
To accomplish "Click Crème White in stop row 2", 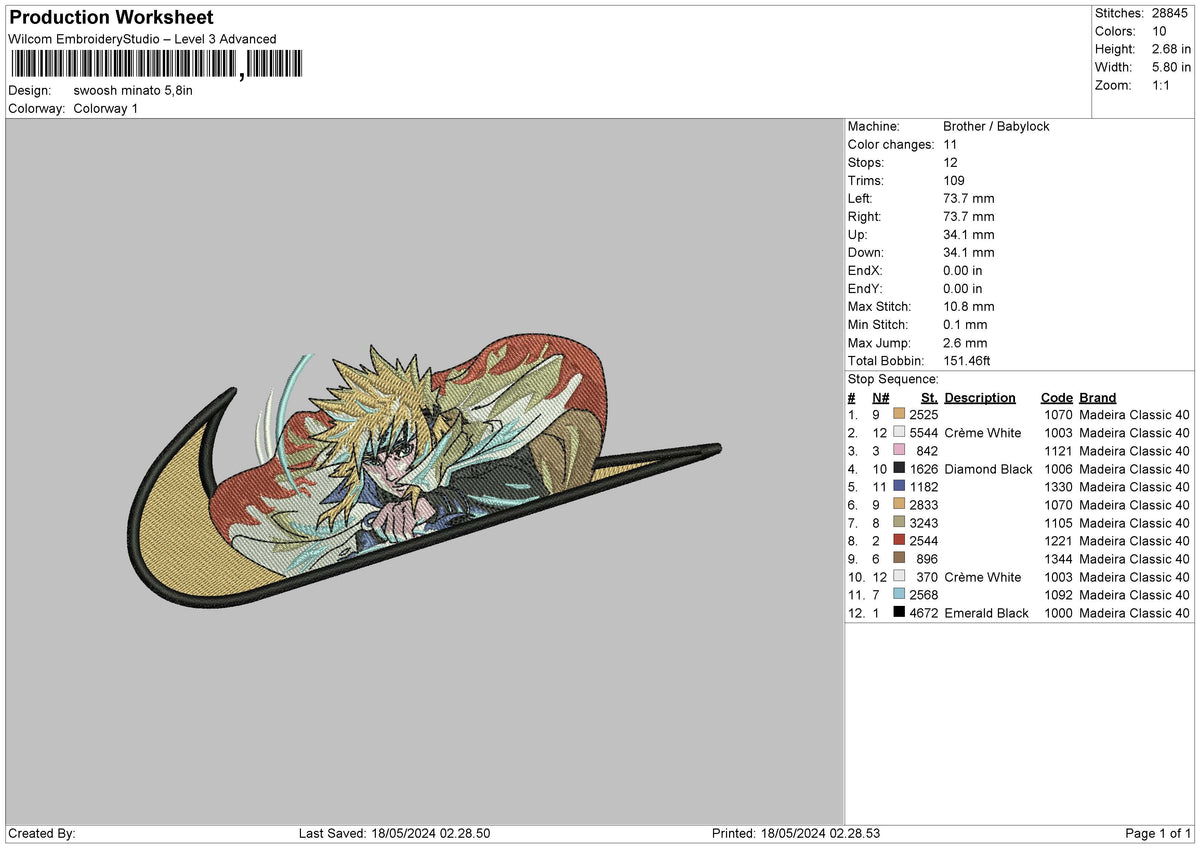I will tap(983, 433).
